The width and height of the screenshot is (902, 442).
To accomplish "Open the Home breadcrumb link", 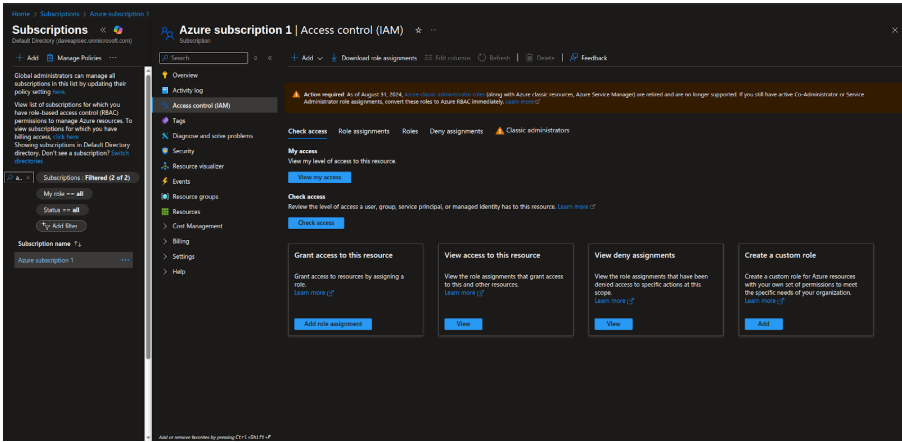I will pos(21,13).
